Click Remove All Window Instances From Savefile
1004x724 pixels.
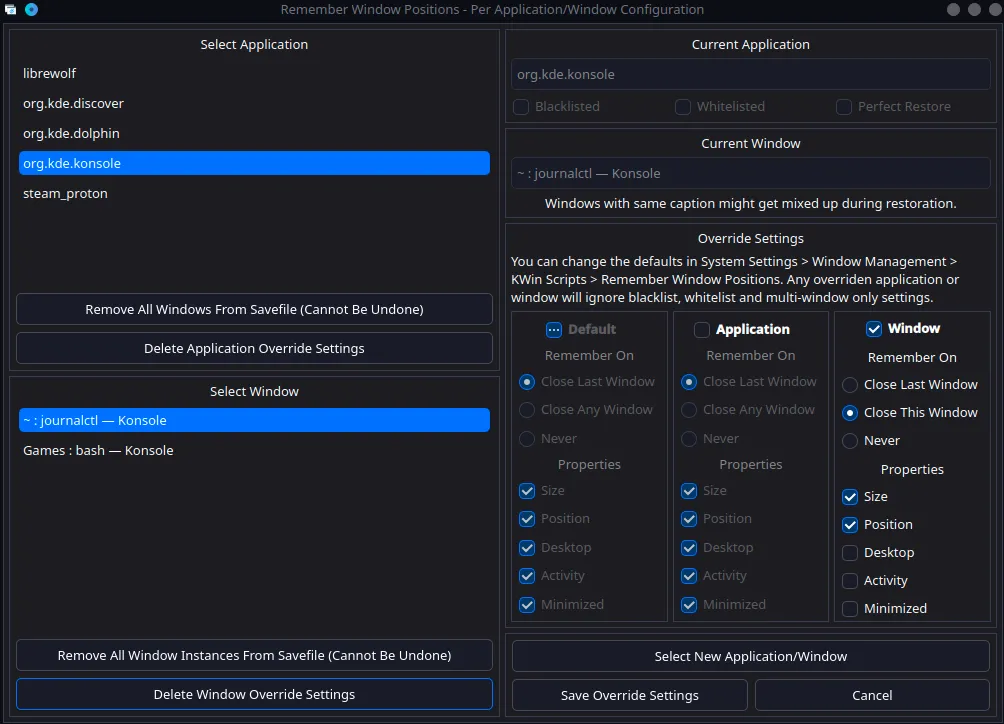(254, 656)
